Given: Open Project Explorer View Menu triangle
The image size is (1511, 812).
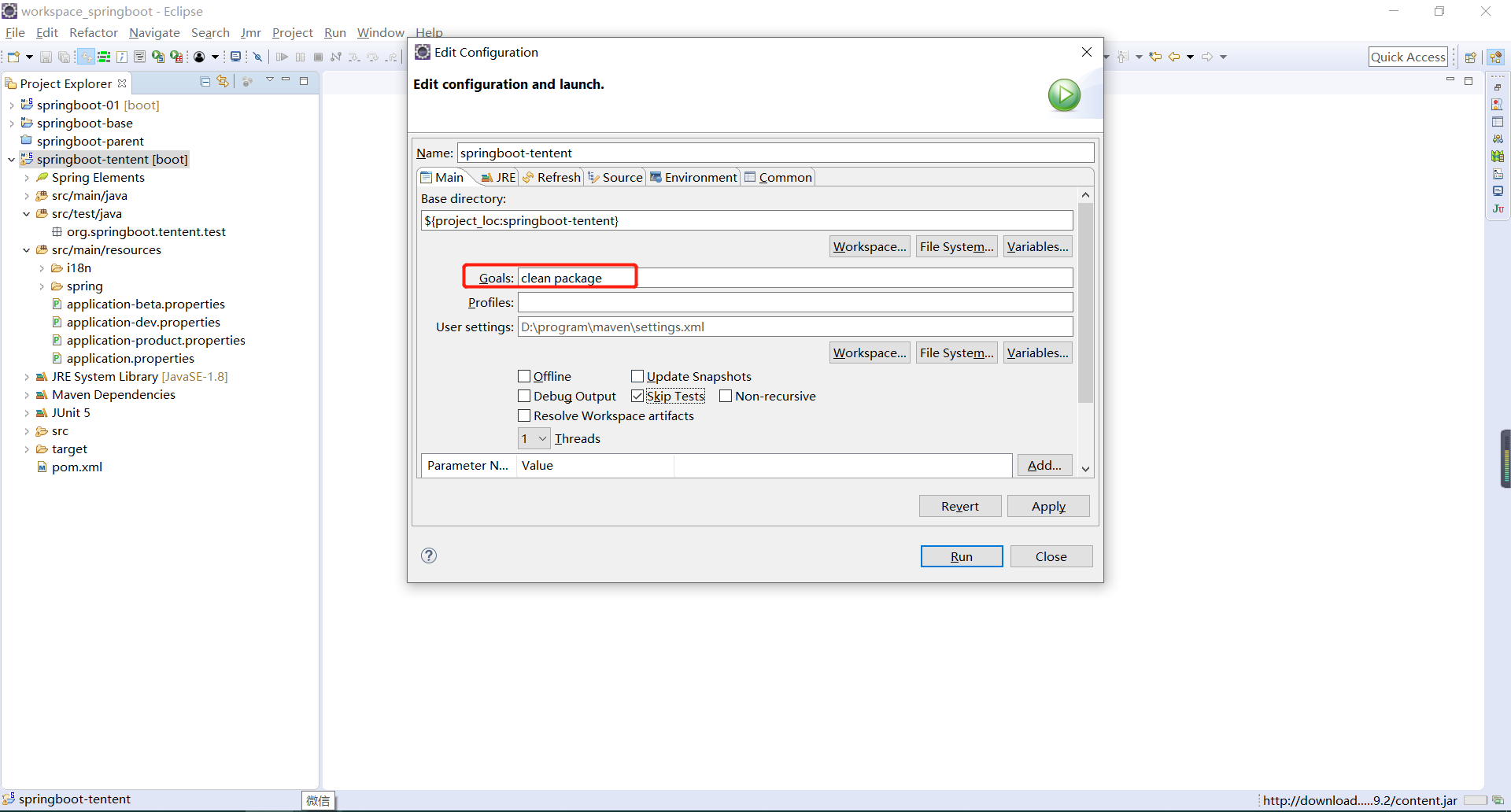Looking at the screenshot, I should click(x=269, y=80).
